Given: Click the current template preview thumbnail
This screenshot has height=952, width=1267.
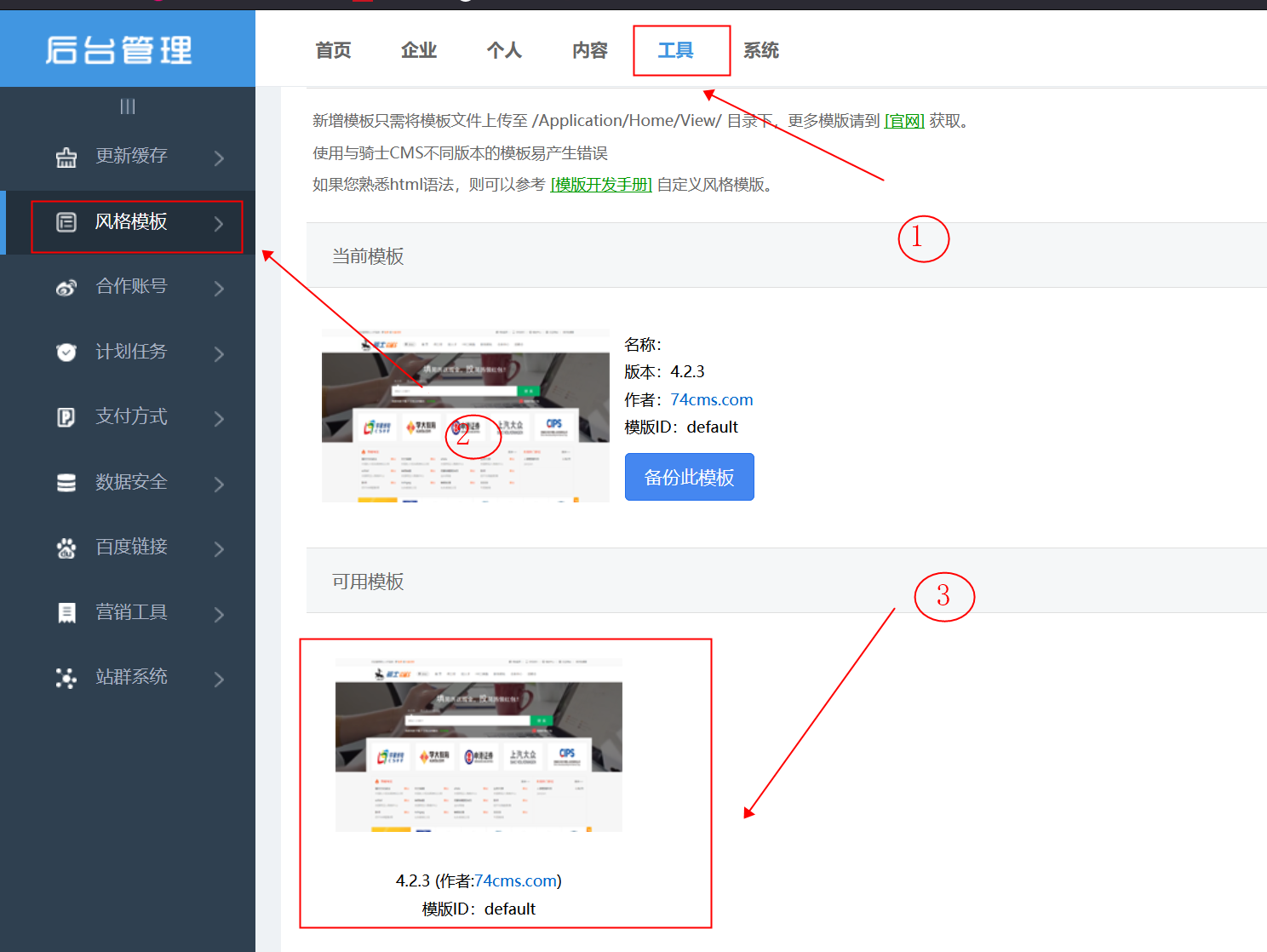Looking at the screenshot, I should tap(465, 414).
